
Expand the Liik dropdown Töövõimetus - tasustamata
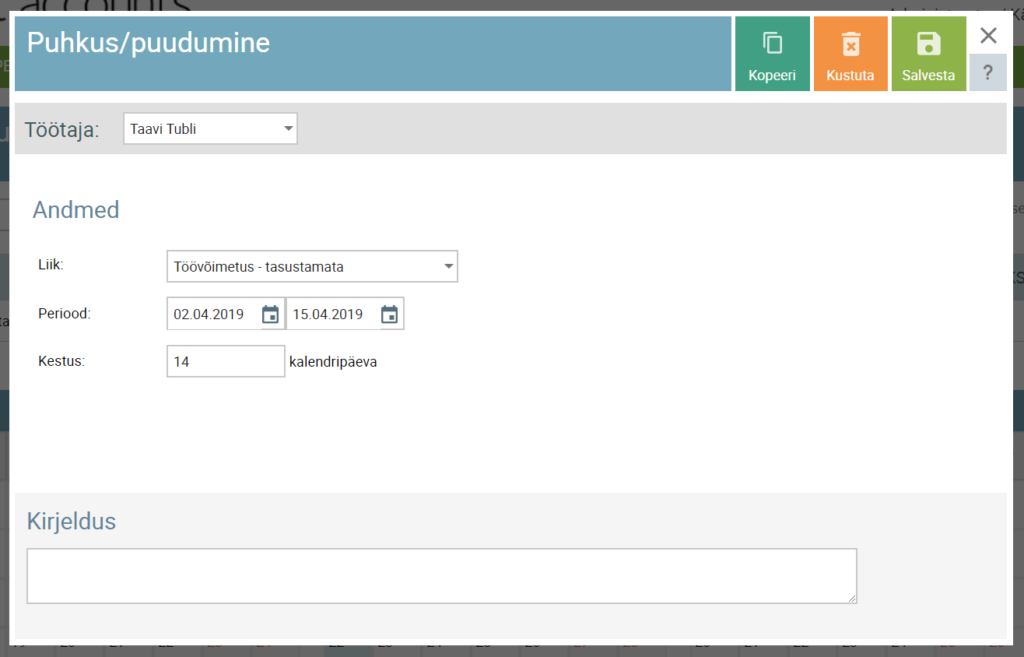click(312, 266)
